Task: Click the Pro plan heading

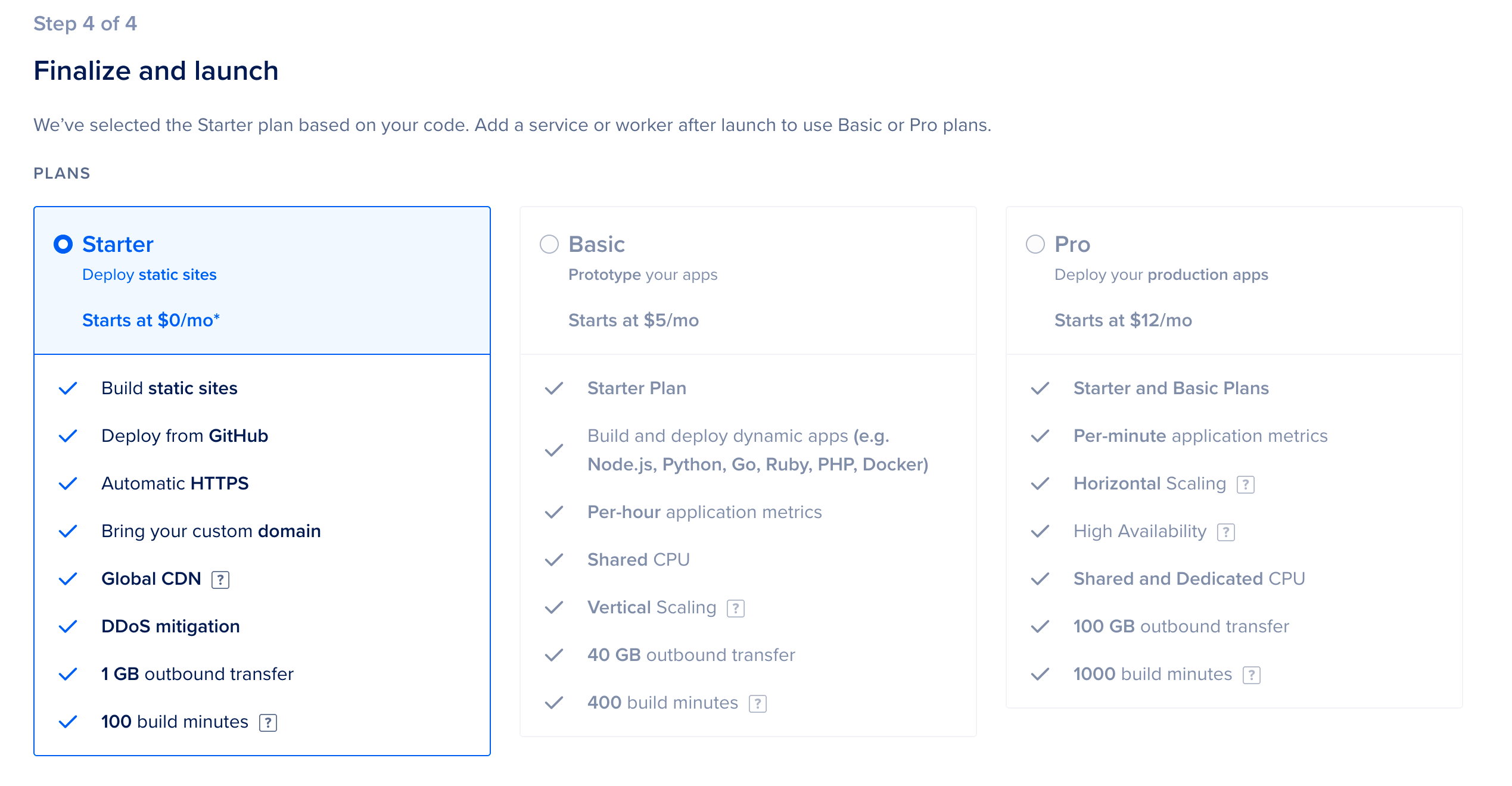Action: pyautogui.click(x=1072, y=244)
